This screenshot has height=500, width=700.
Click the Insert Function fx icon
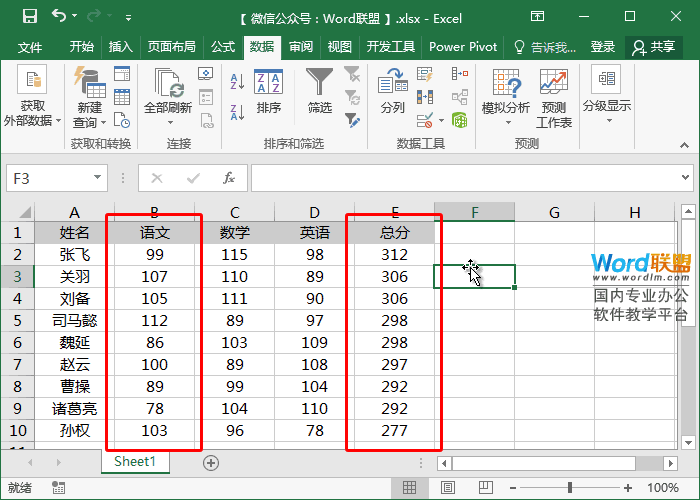coord(229,178)
